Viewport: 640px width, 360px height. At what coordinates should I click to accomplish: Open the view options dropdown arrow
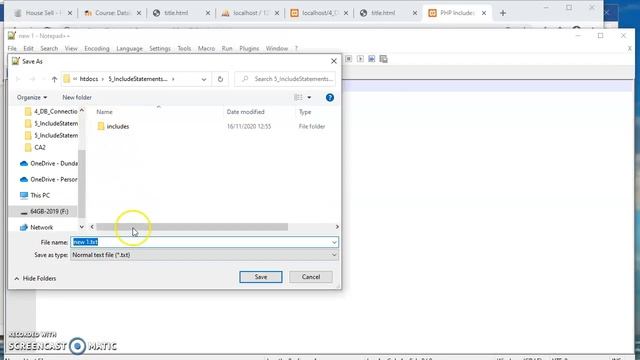[x=309, y=98]
